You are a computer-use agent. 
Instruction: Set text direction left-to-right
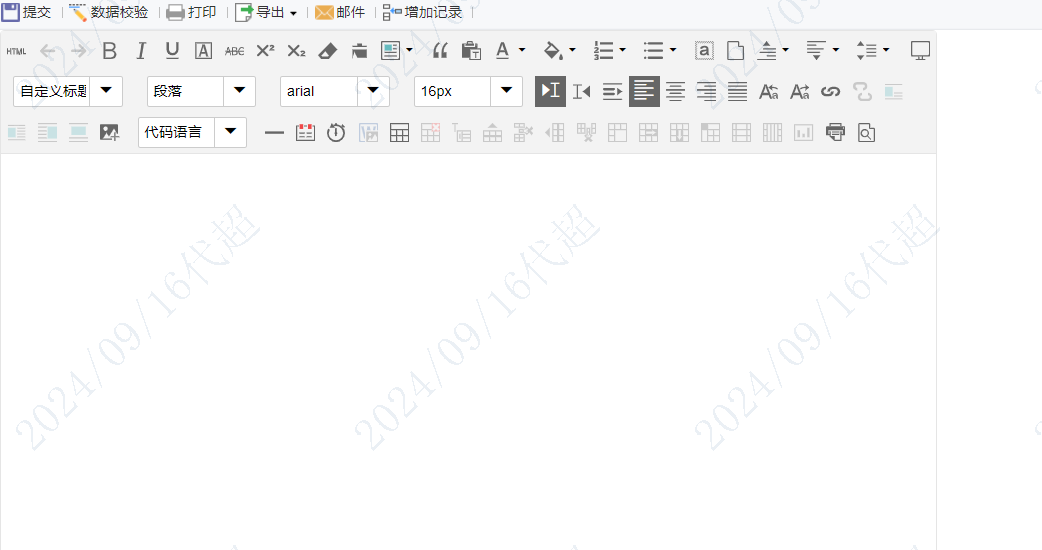point(550,92)
